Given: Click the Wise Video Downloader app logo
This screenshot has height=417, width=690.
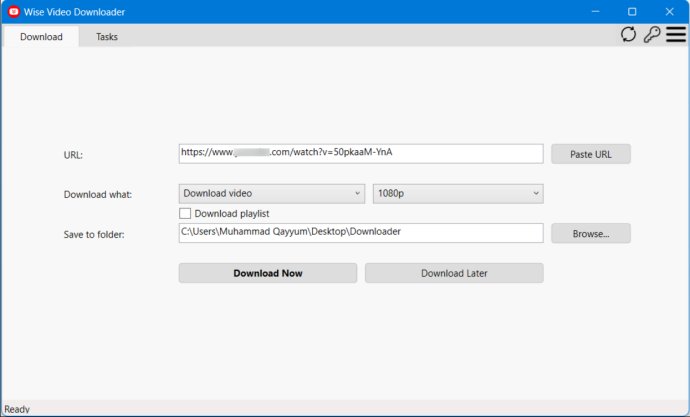Looking at the screenshot, I should (14, 12).
